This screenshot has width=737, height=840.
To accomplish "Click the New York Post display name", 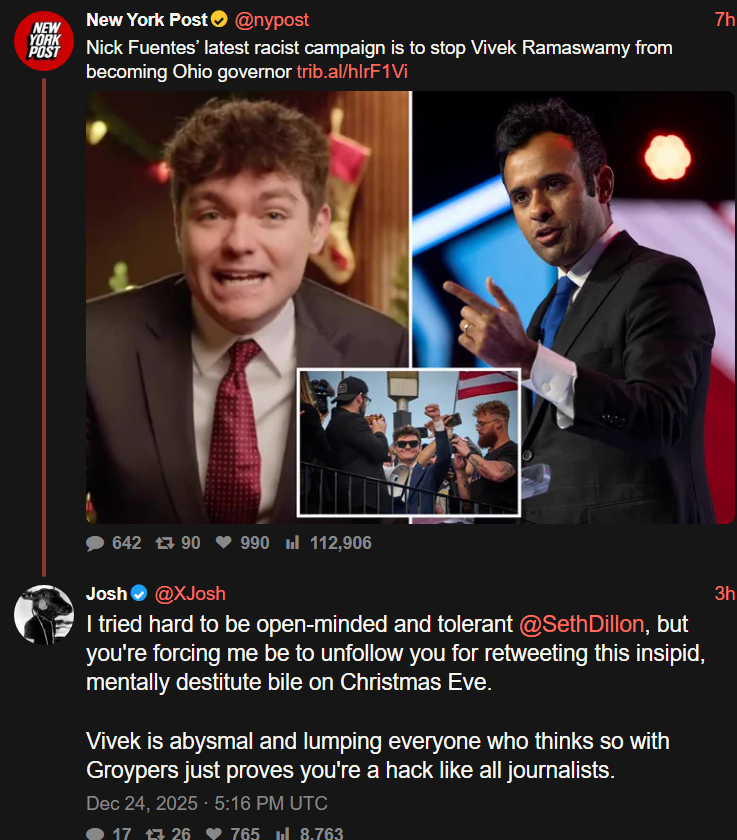I will (147, 20).
